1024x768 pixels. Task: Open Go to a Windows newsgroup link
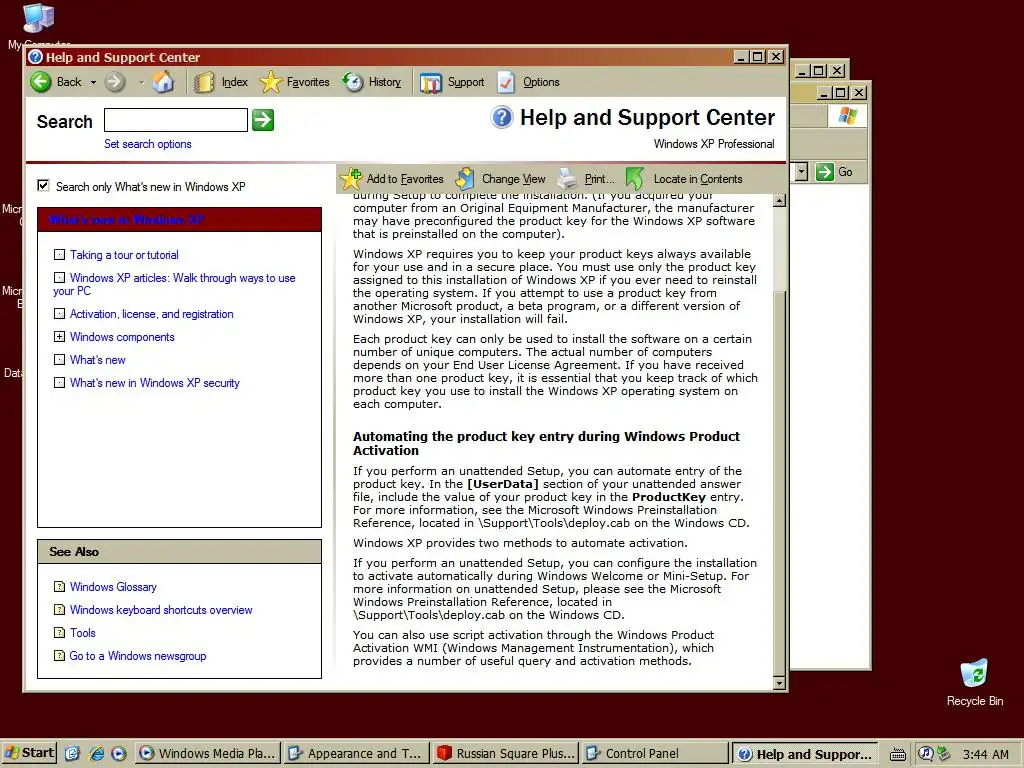[x=138, y=656]
